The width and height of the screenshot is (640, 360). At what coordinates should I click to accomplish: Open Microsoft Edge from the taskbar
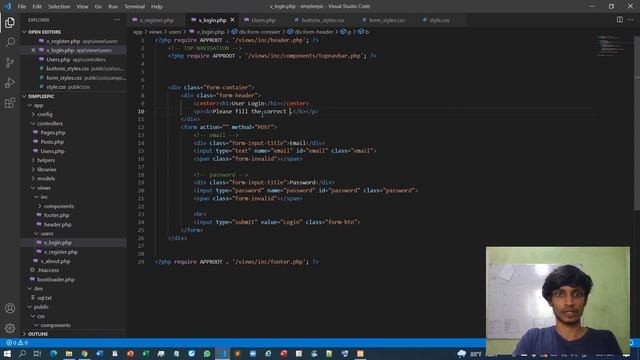pyautogui.click(x=53, y=353)
